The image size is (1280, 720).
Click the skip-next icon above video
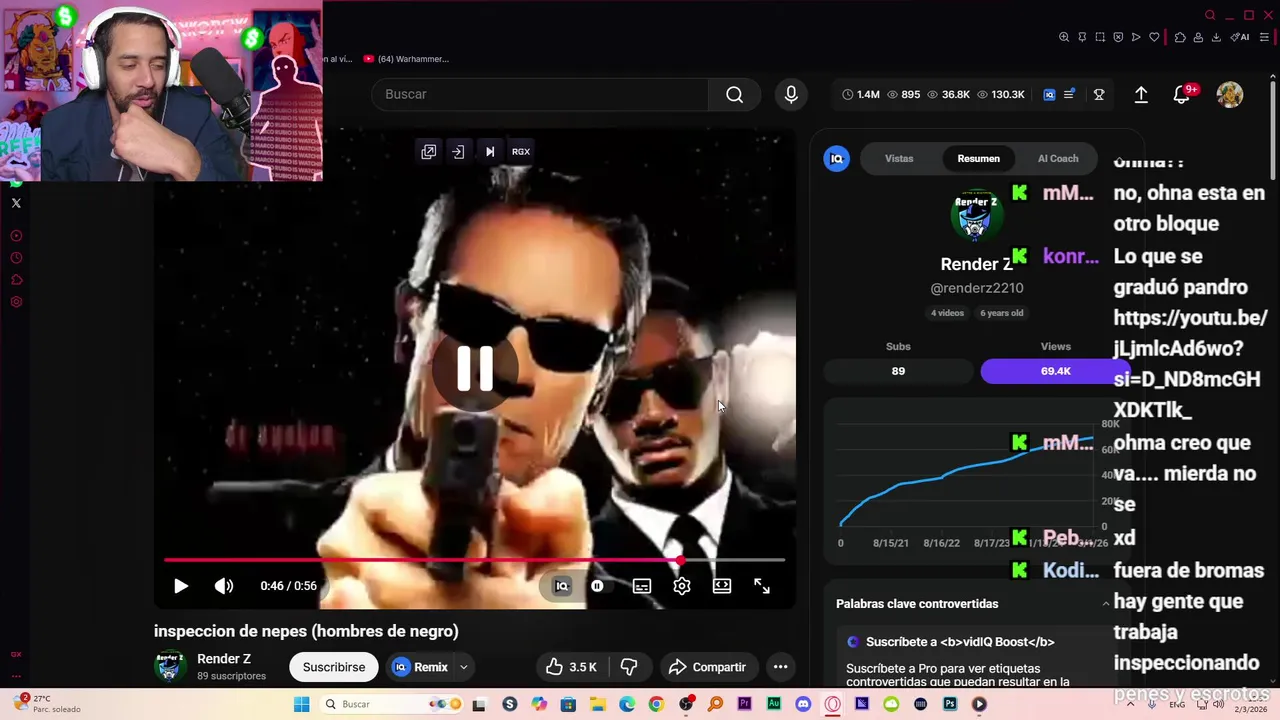coord(490,152)
